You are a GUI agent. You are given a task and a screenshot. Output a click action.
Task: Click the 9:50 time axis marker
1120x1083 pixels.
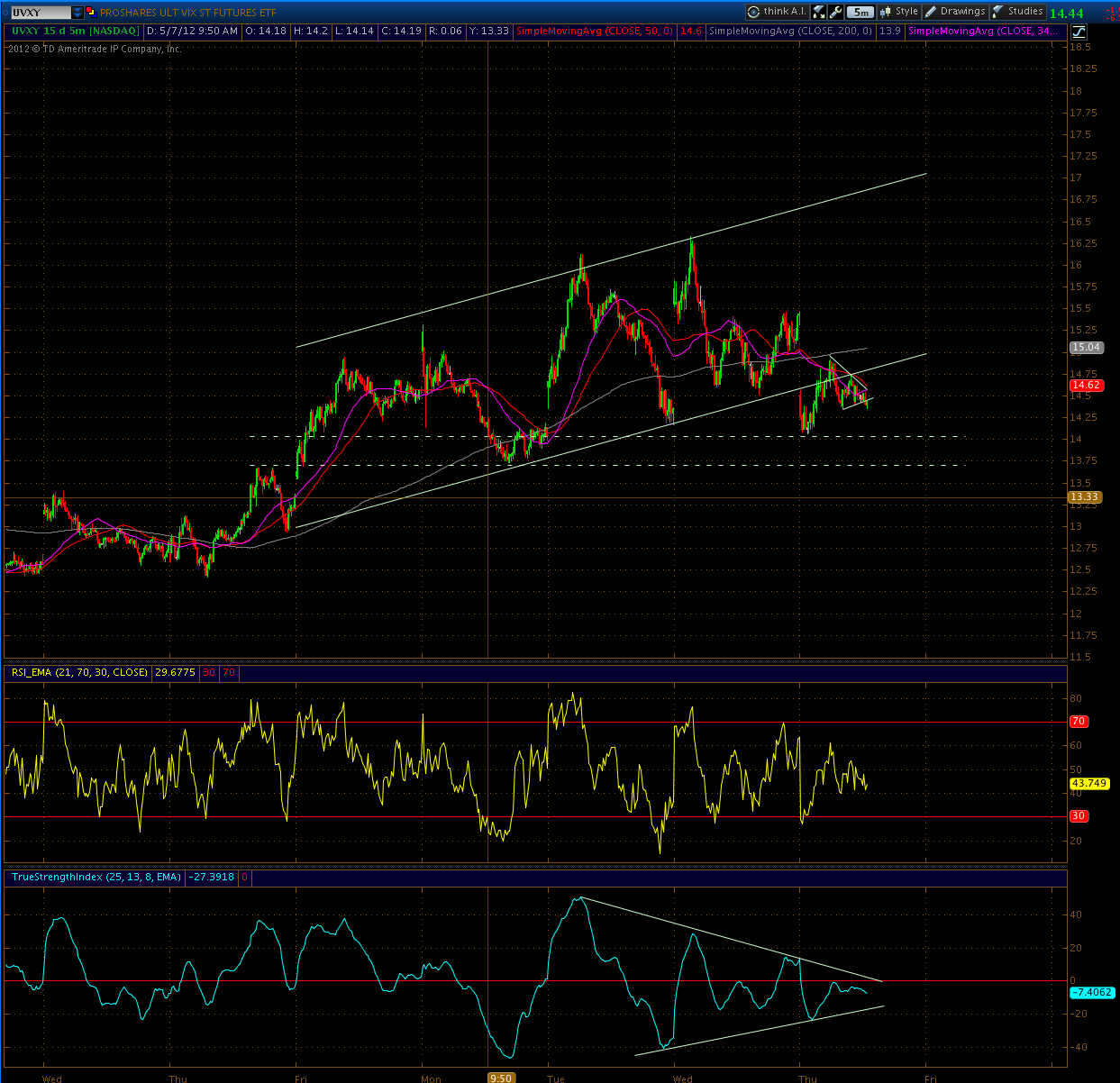pyautogui.click(x=500, y=1078)
